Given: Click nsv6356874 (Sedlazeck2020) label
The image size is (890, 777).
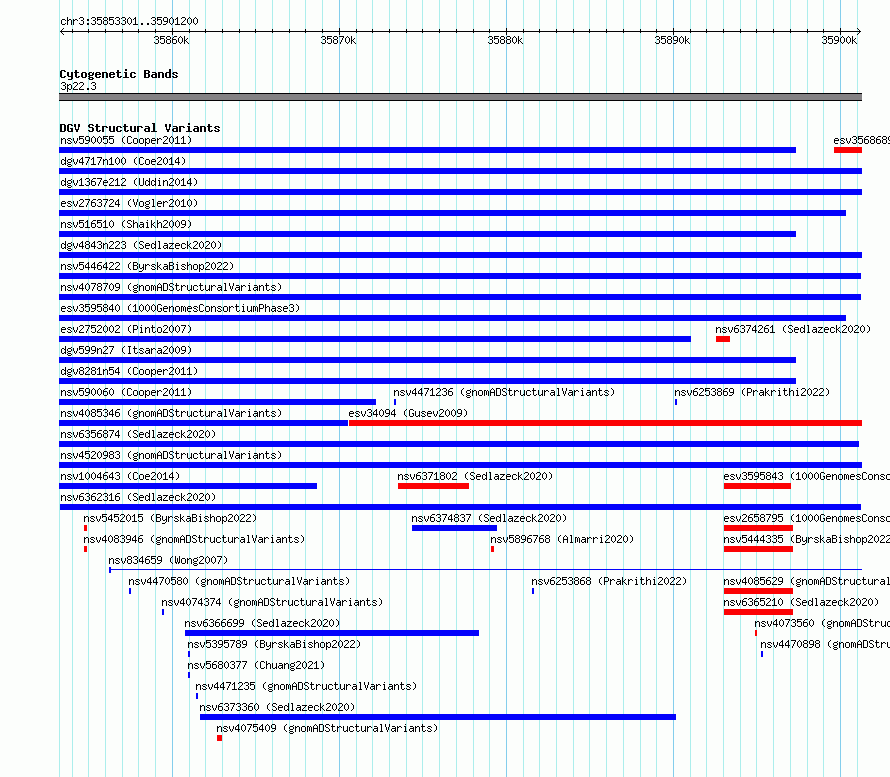Looking at the screenshot, I should pos(138,434).
